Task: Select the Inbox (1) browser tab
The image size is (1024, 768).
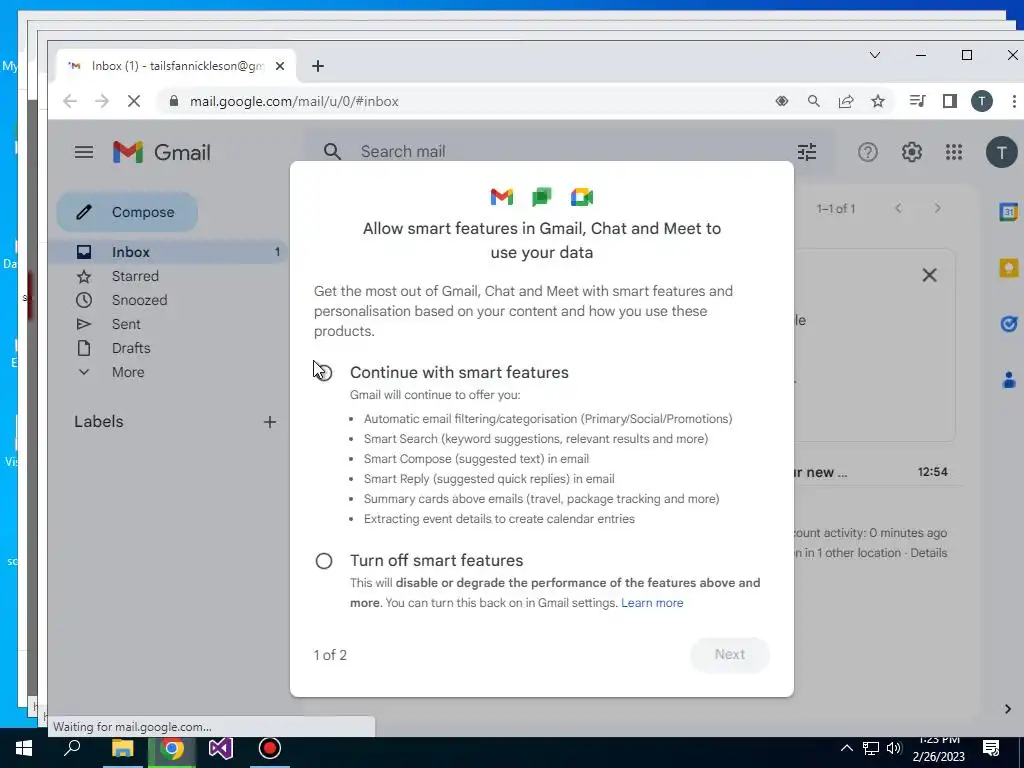Action: pos(176,66)
